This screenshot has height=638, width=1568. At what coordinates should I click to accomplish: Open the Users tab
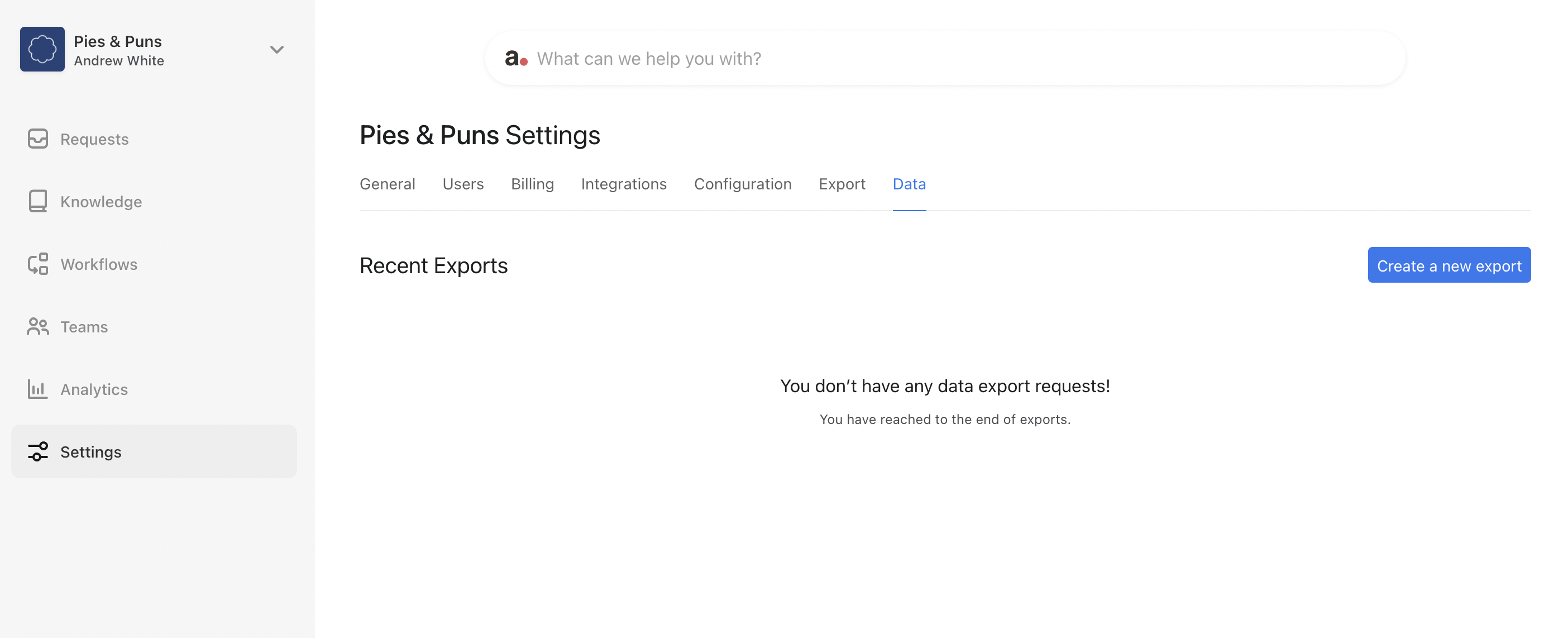tap(463, 184)
